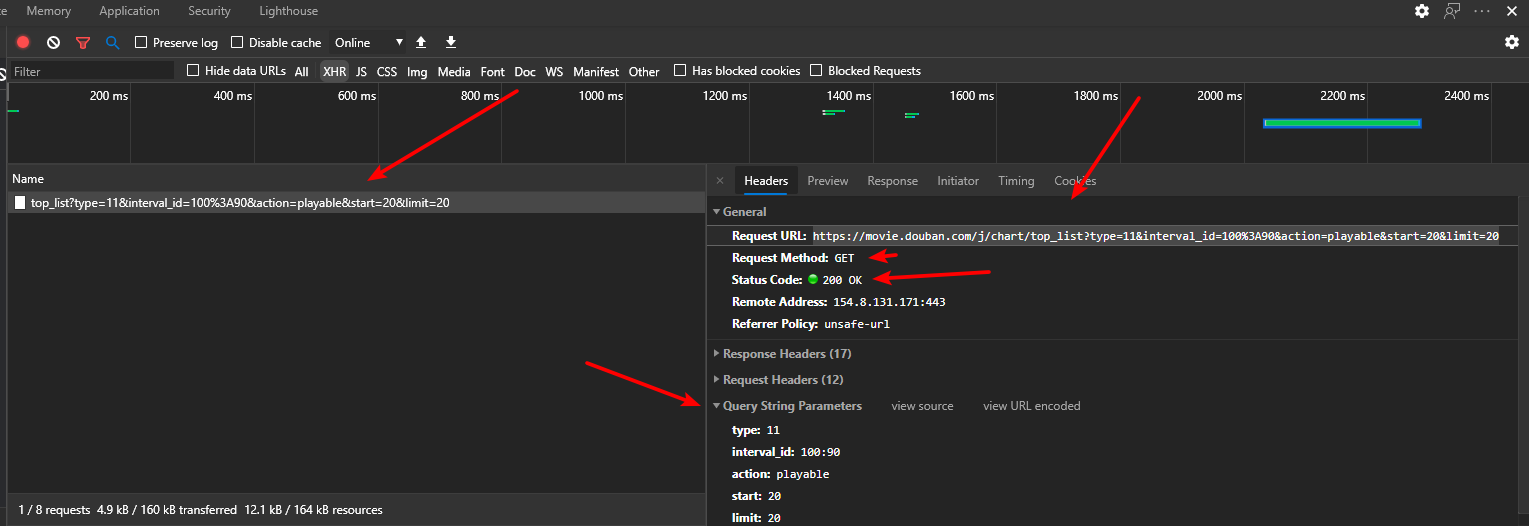Image resolution: width=1529 pixels, height=526 pixels.
Task: Enable Preserve log checkbox
Action: (x=141, y=42)
